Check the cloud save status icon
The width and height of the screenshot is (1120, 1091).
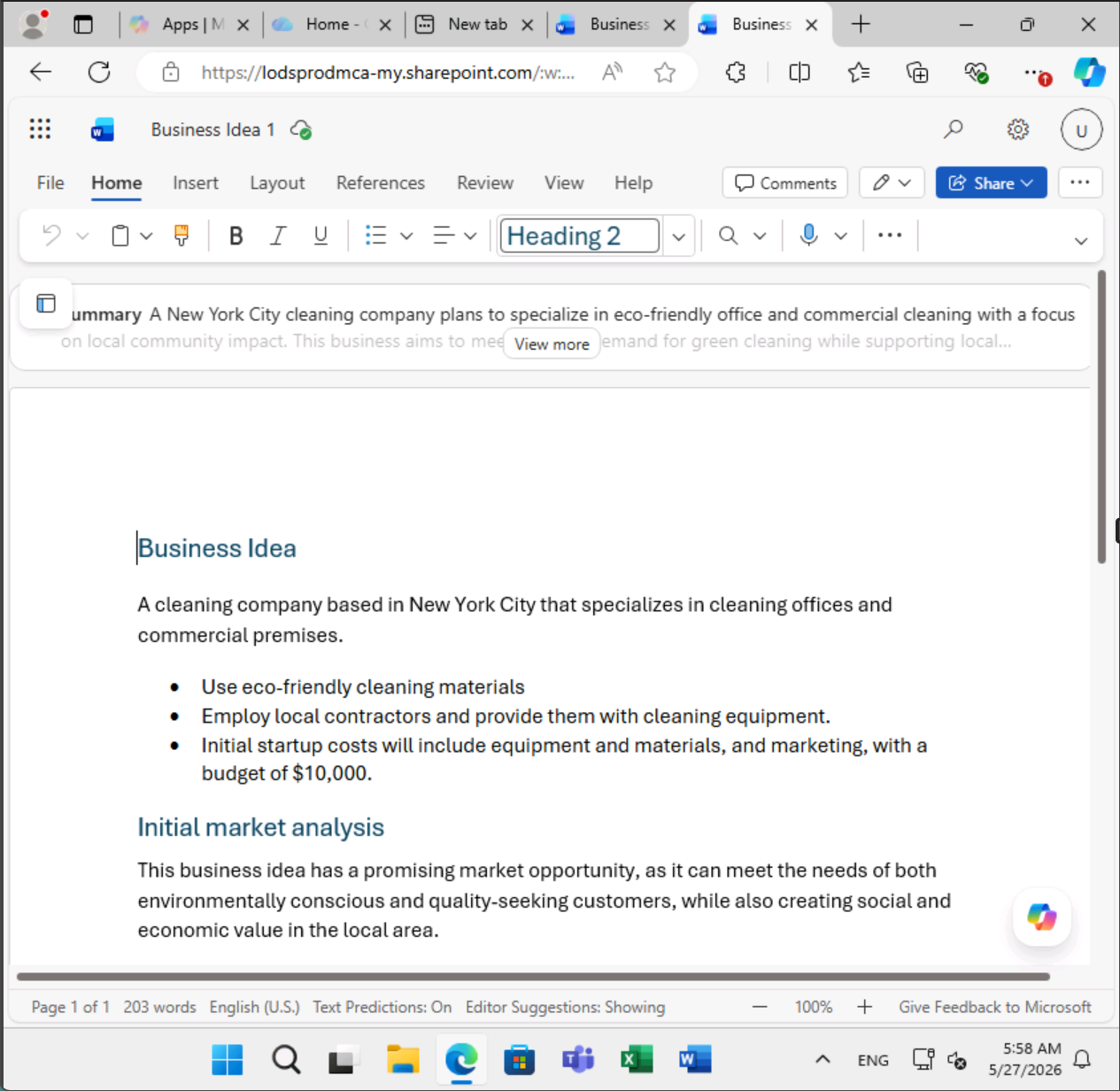click(301, 130)
